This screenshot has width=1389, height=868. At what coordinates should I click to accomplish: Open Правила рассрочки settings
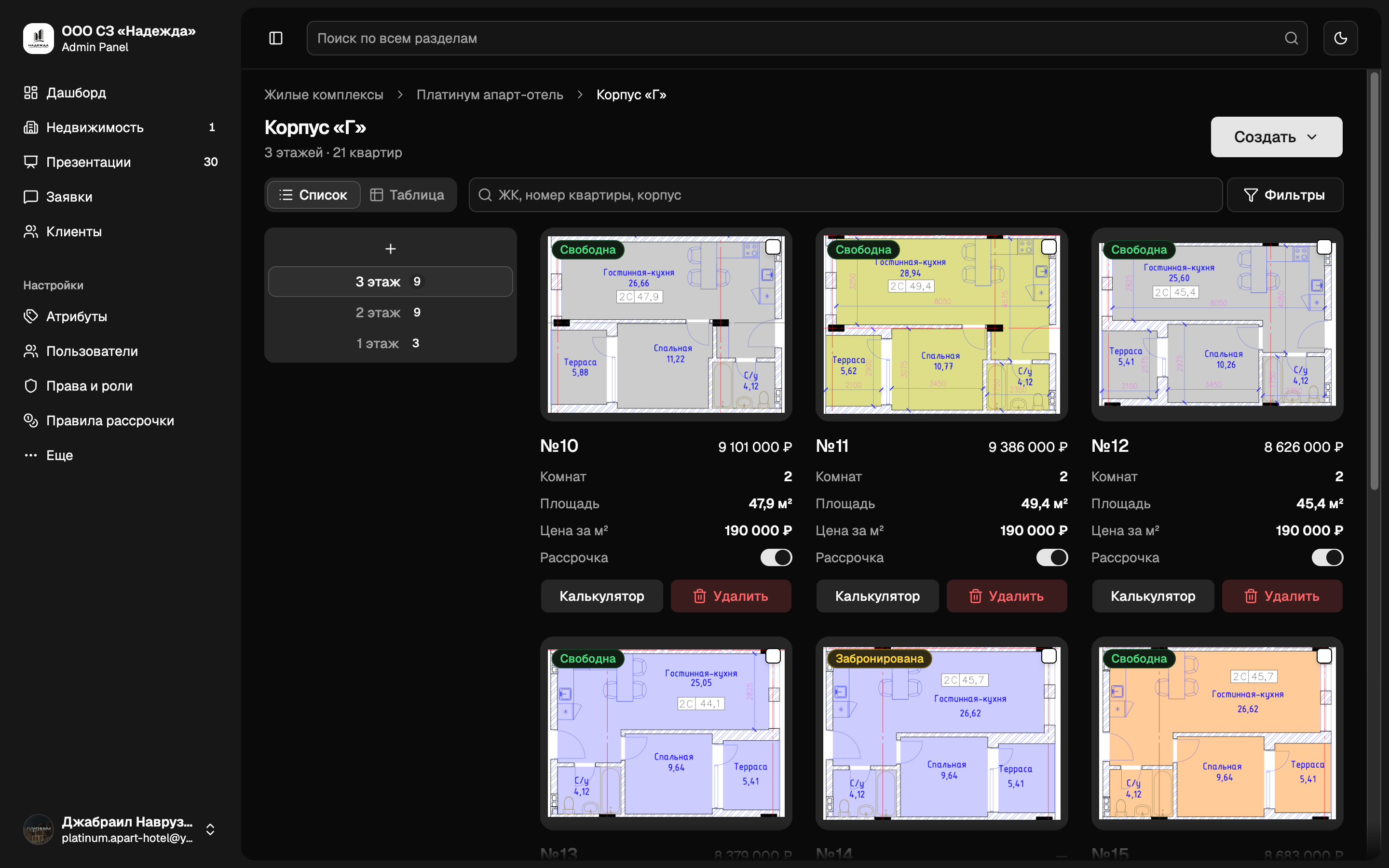pyautogui.click(x=121, y=420)
